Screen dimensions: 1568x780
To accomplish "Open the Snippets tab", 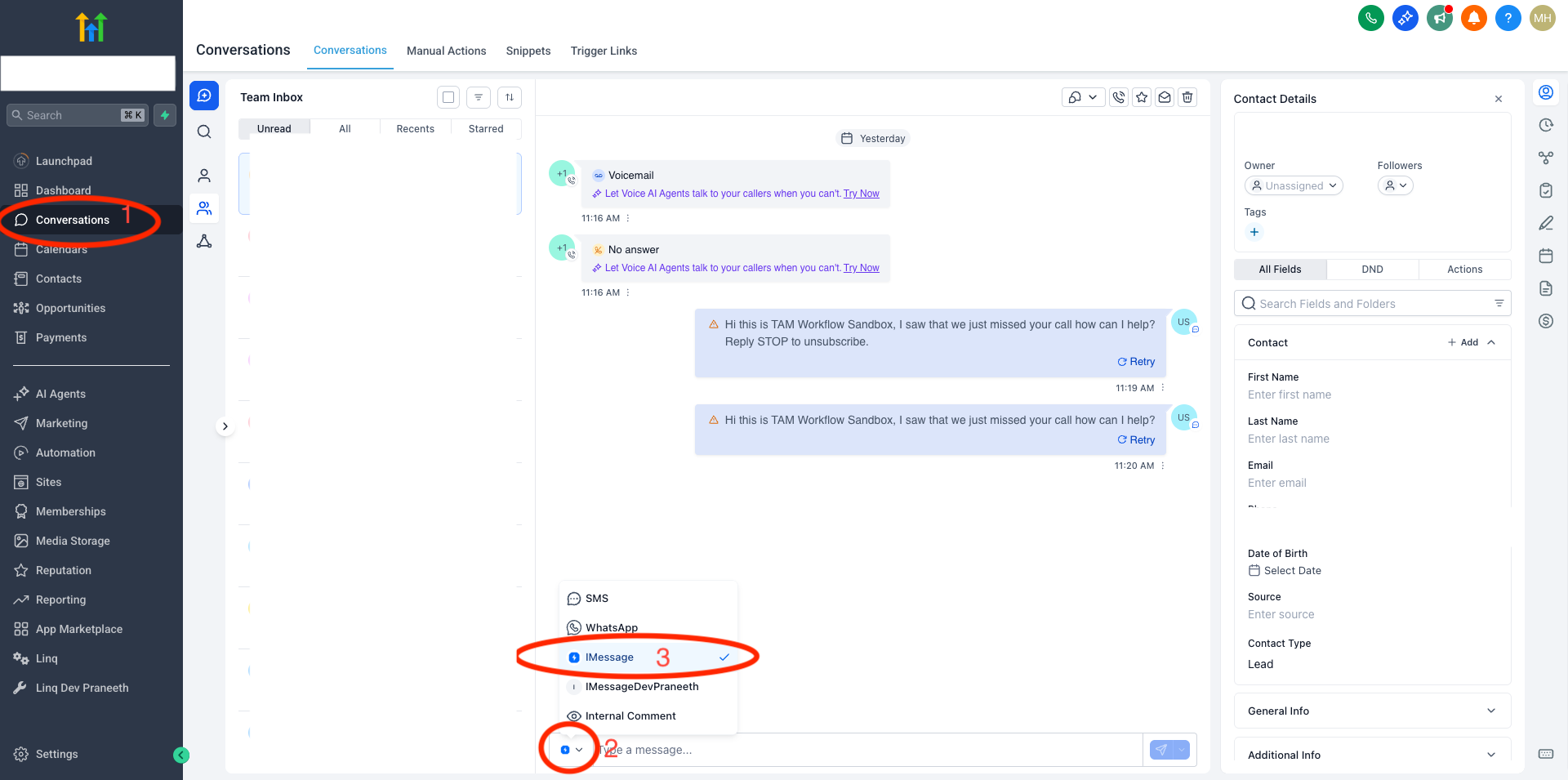I will [528, 51].
